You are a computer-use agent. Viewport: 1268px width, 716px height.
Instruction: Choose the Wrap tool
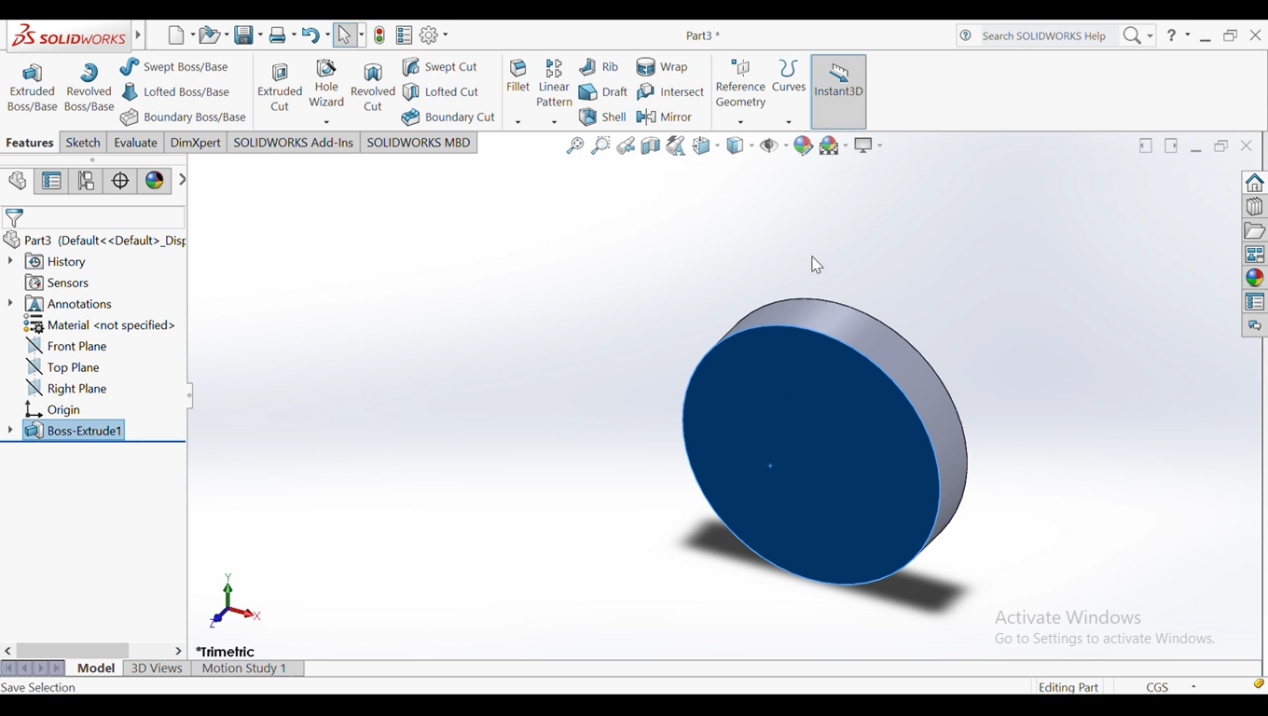(663, 67)
